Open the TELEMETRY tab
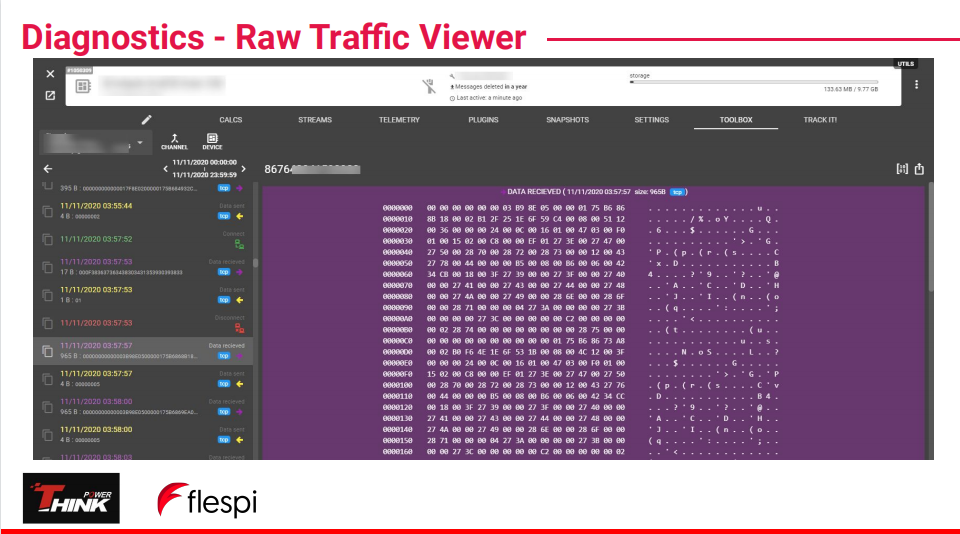 (399, 120)
